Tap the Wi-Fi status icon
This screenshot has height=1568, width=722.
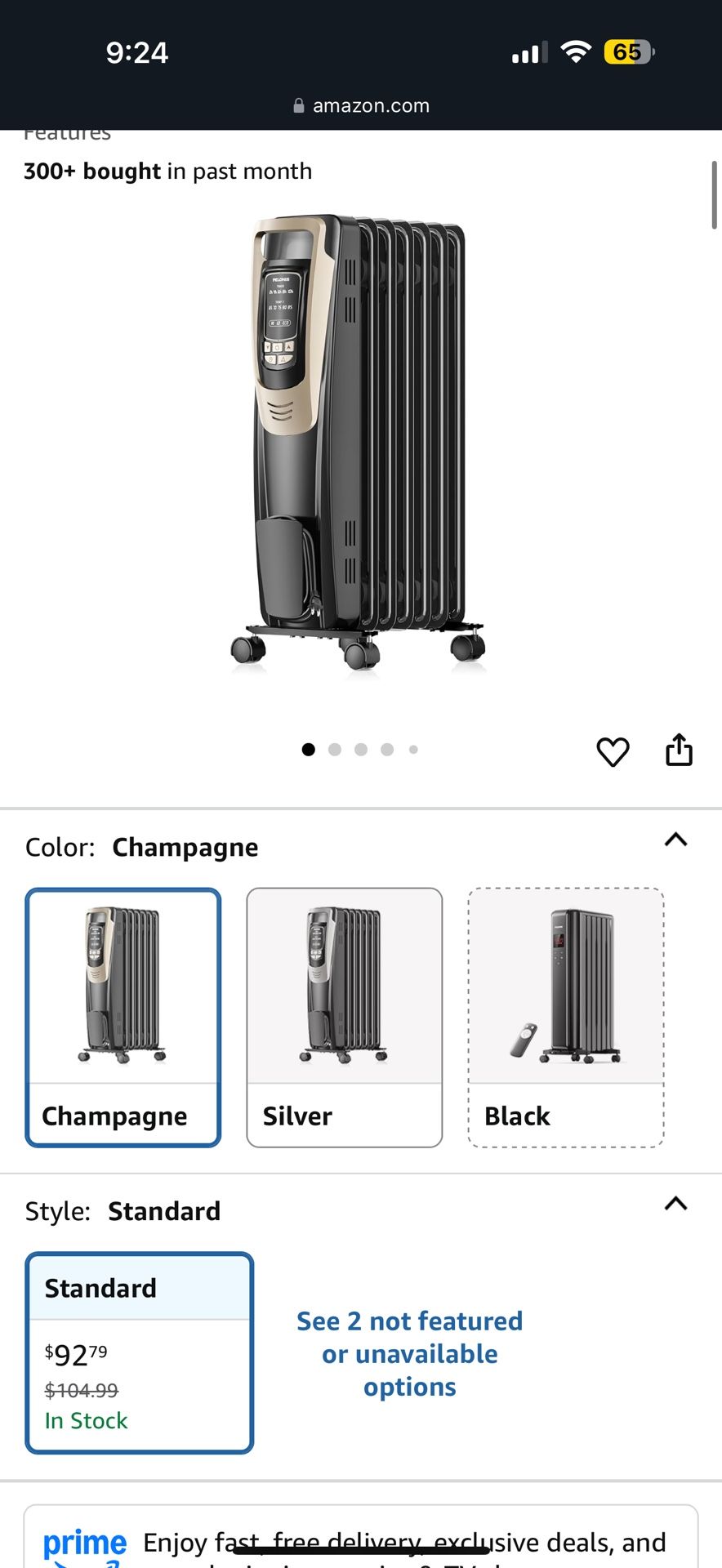pyautogui.click(x=576, y=52)
